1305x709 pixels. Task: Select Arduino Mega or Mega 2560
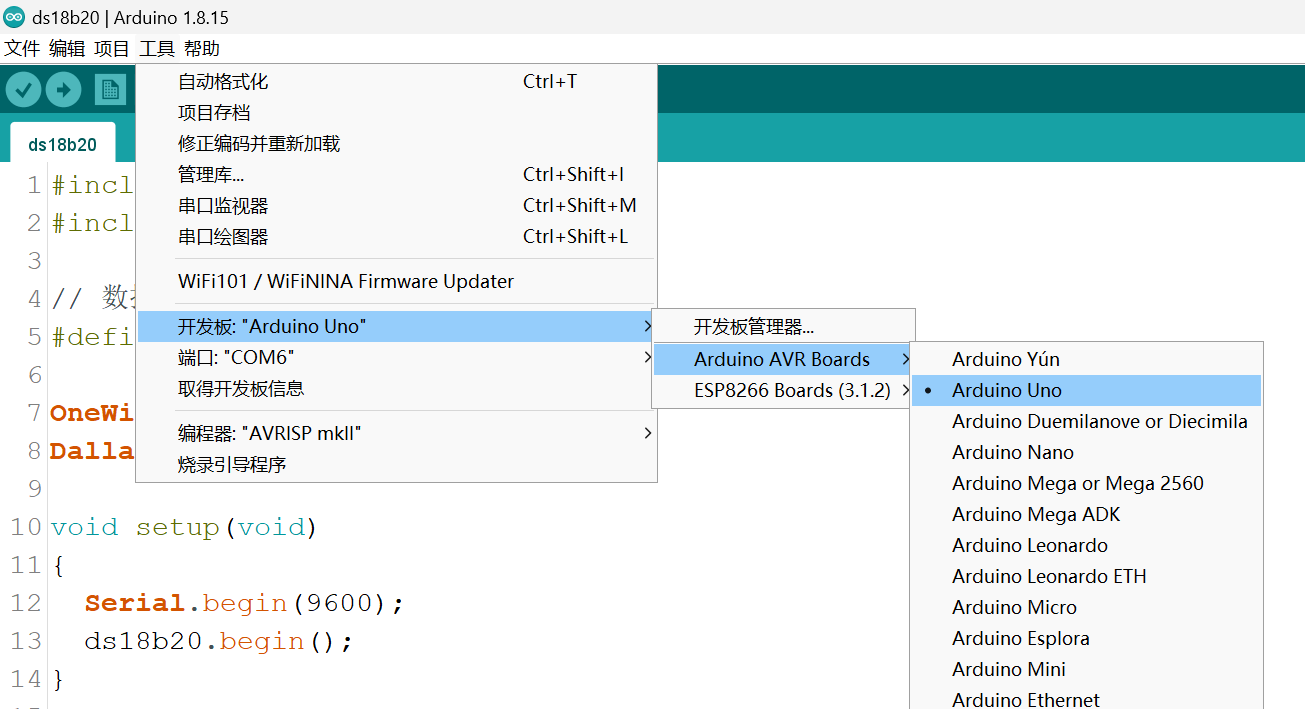(x=1076, y=483)
